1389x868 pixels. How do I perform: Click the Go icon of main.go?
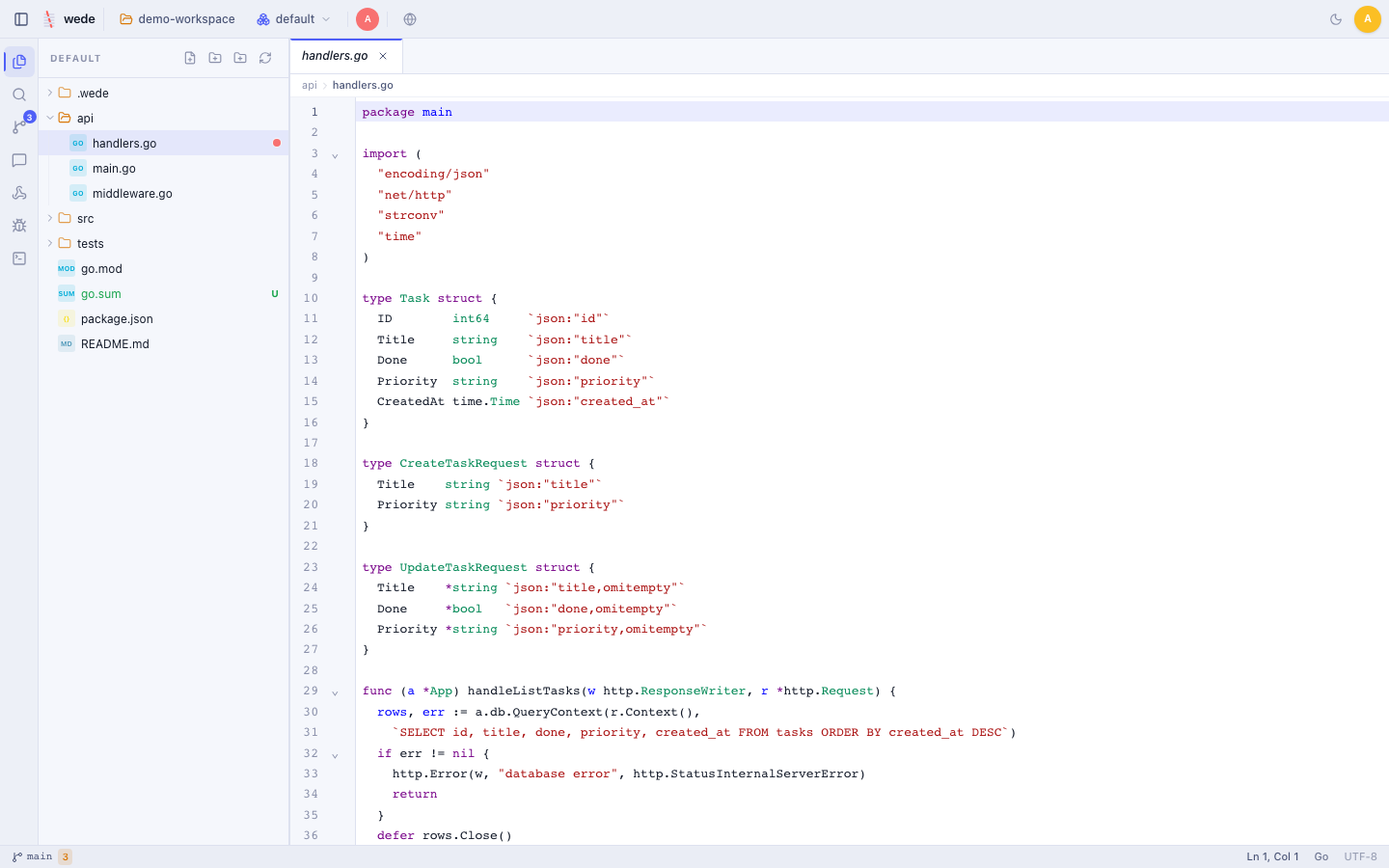tap(78, 168)
